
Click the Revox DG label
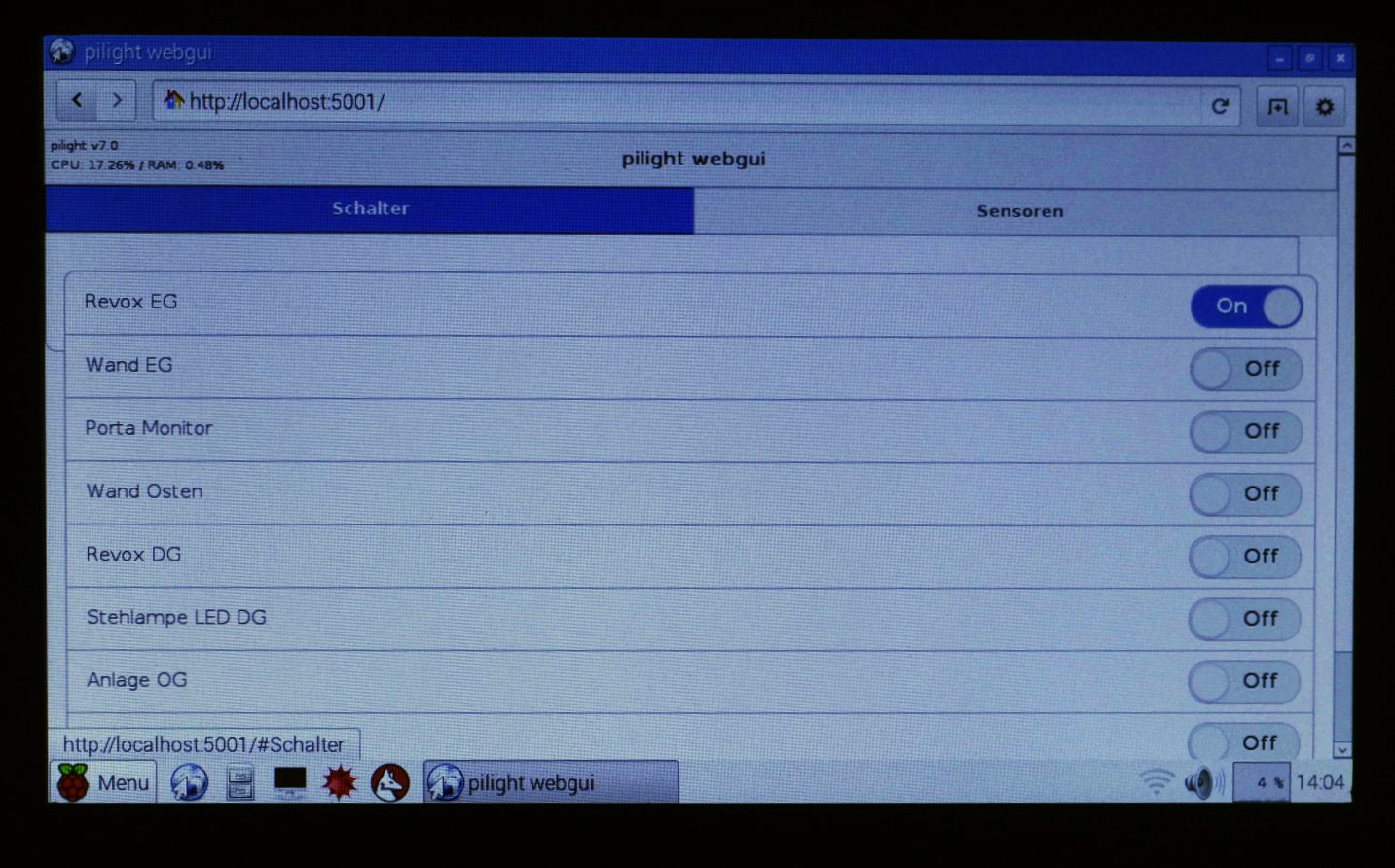[133, 555]
